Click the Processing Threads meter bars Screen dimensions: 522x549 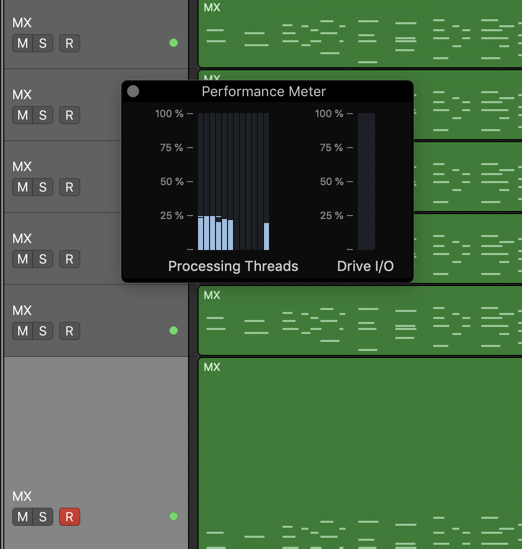[x=234, y=181]
